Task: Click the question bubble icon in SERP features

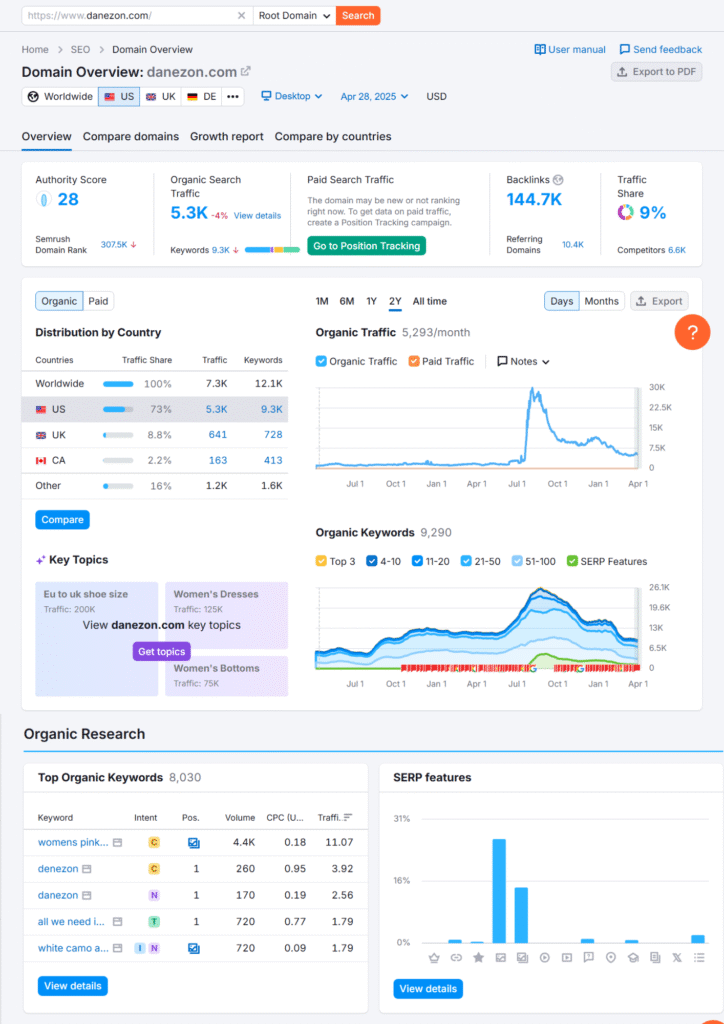Action: tap(589, 957)
